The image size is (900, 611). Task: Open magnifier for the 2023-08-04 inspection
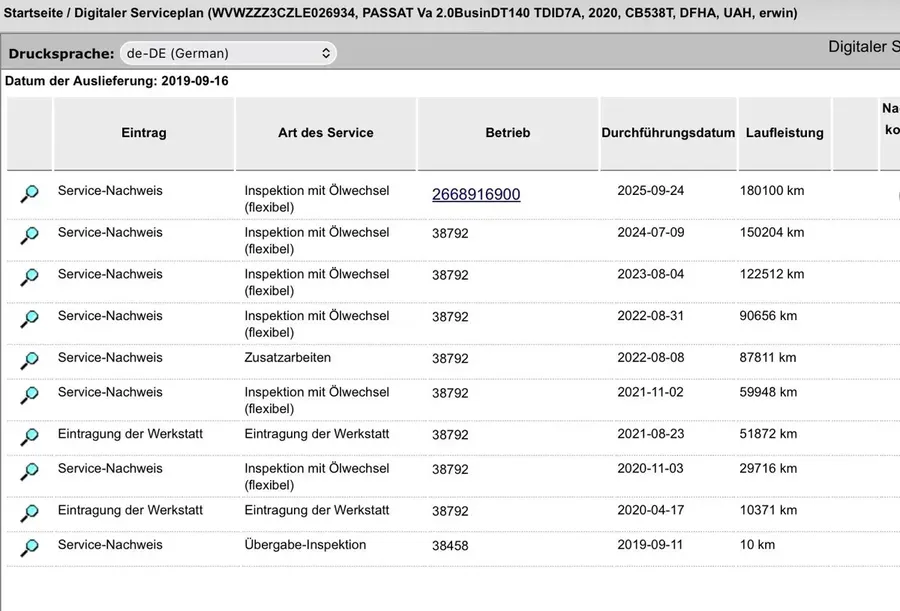point(29,277)
